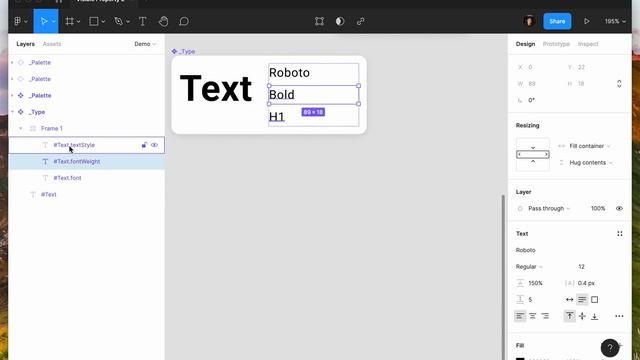
Task: Set text align left
Action: (x=520, y=316)
